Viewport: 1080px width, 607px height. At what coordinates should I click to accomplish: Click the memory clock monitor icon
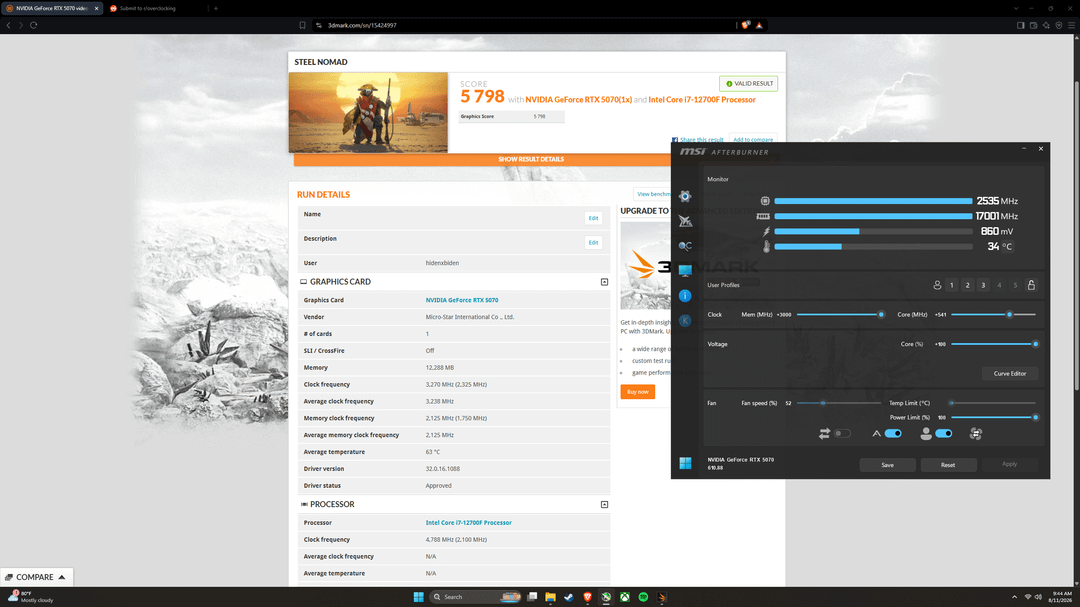[x=763, y=216]
